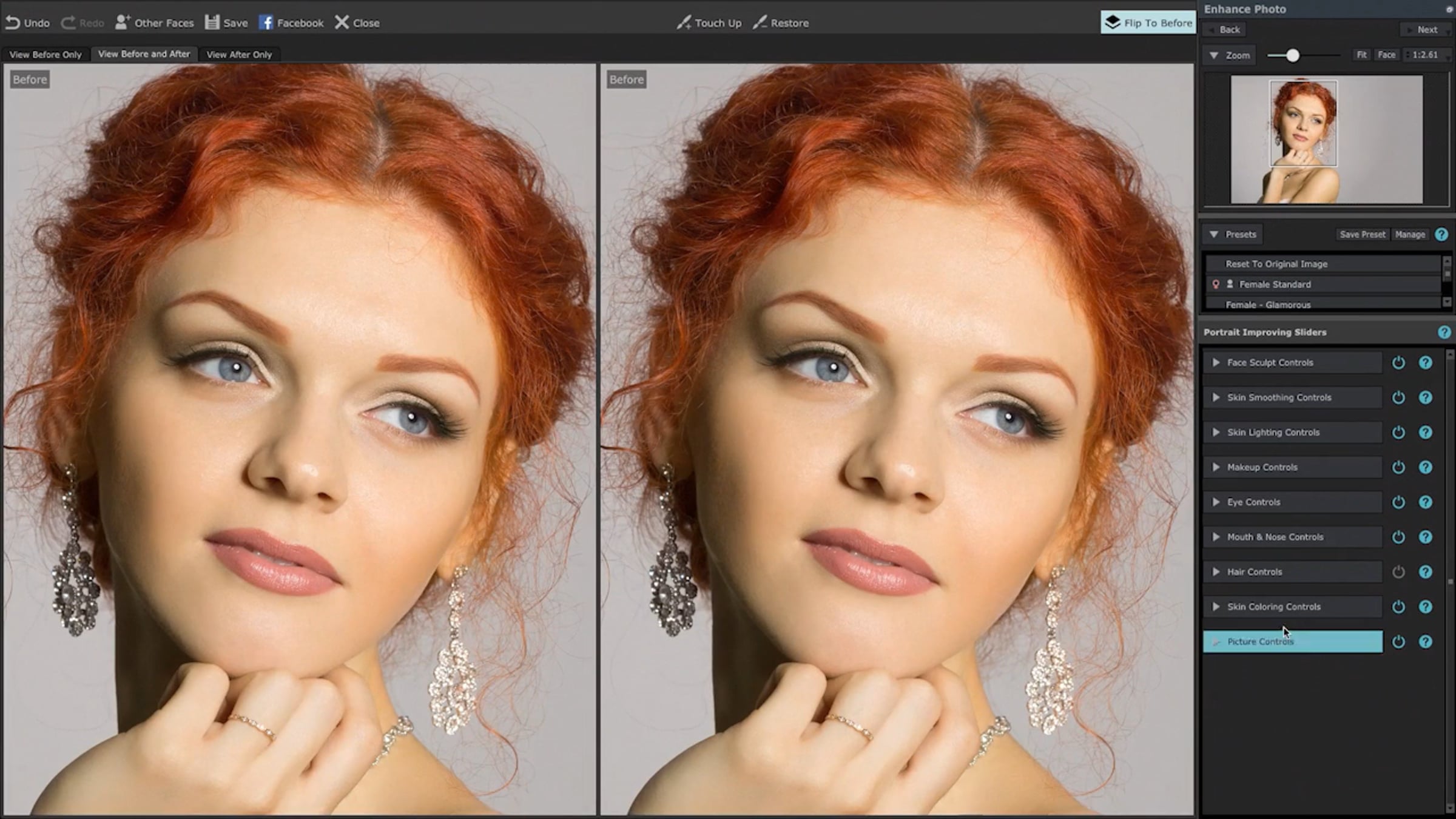Select the Restore brush tool
1456x819 pixels.
coord(760,23)
